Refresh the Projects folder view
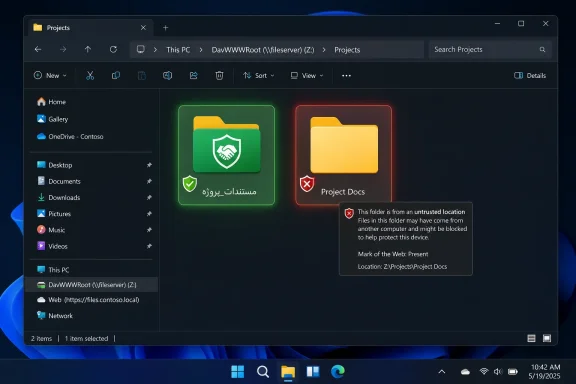The image size is (576, 384). (113, 49)
